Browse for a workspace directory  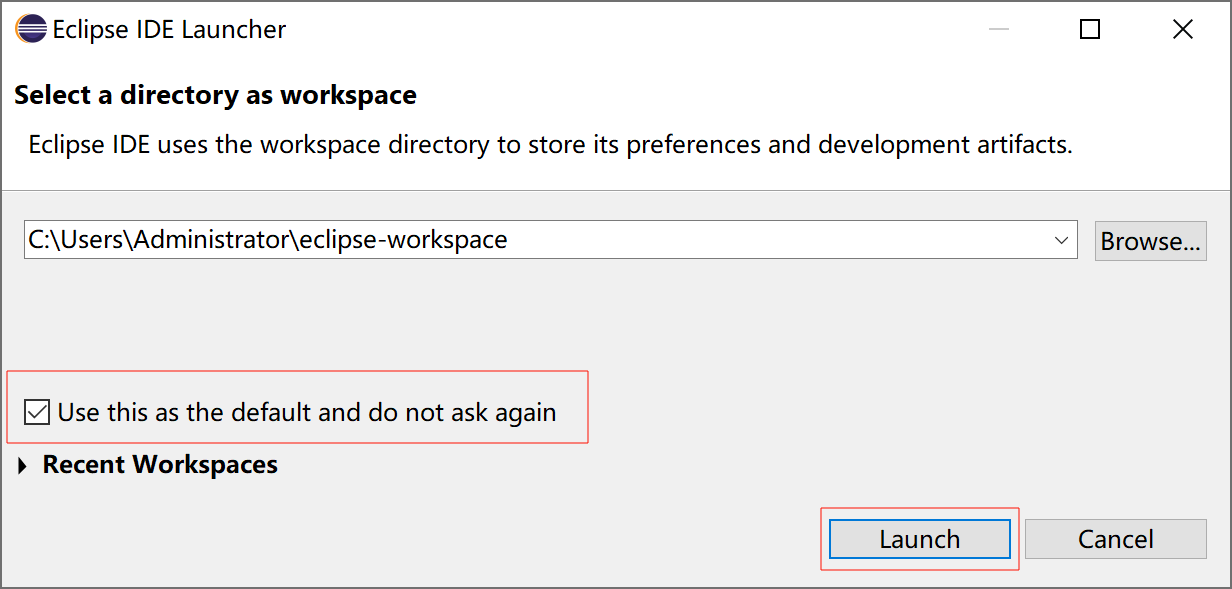1151,241
